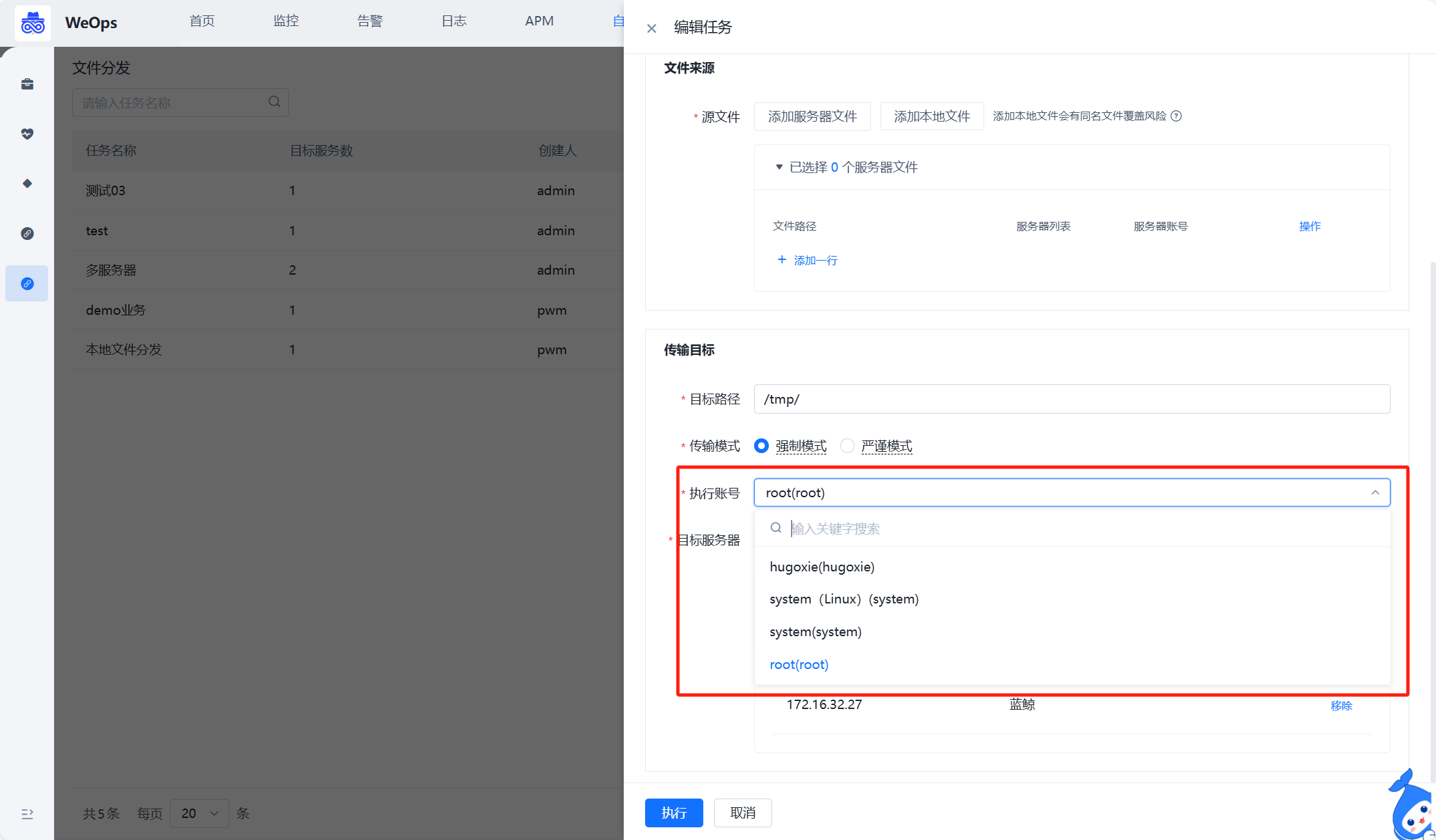
Task: Select the 严谨模式 radio button
Action: [x=848, y=446]
